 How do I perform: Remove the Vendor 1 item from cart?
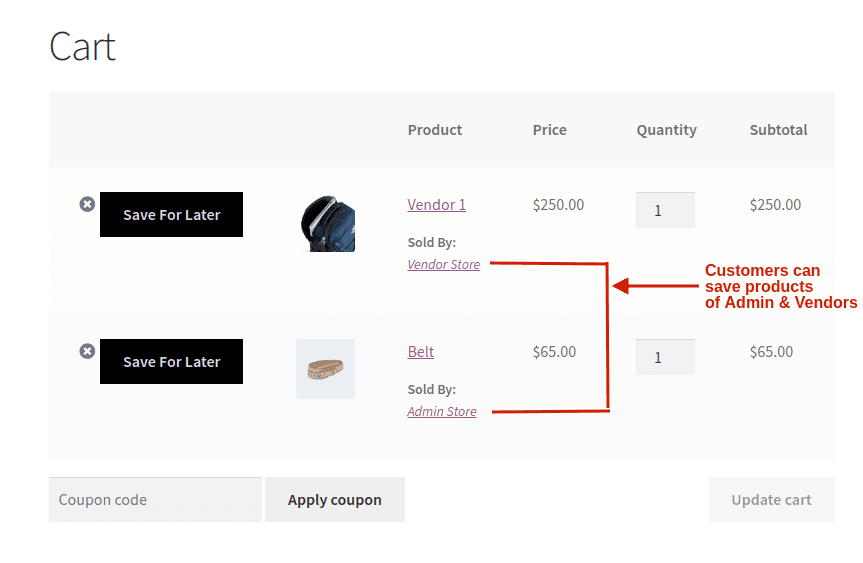[87, 204]
